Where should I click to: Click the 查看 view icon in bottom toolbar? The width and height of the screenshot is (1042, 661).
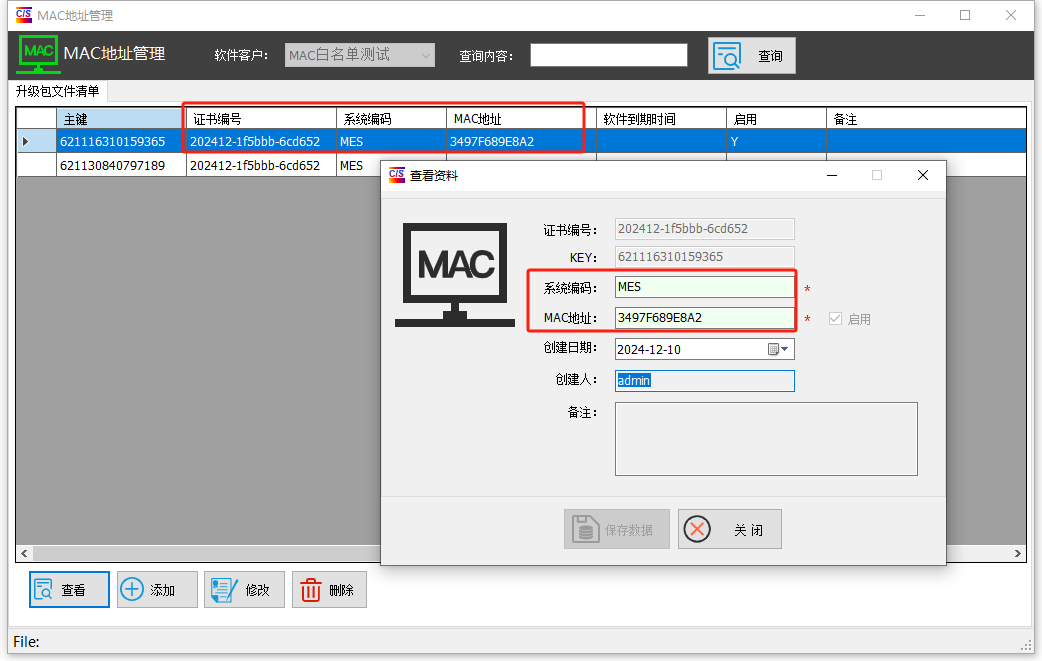43,589
